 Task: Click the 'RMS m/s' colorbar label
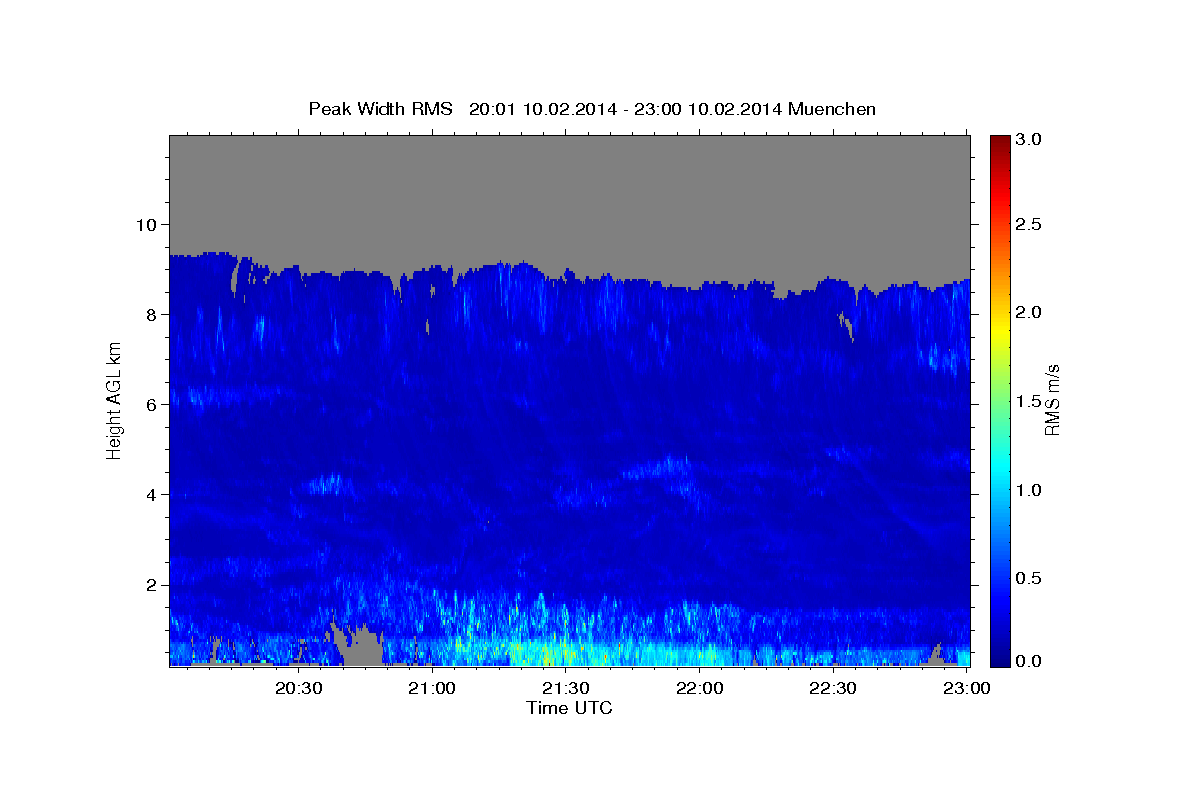coord(1052,401)
